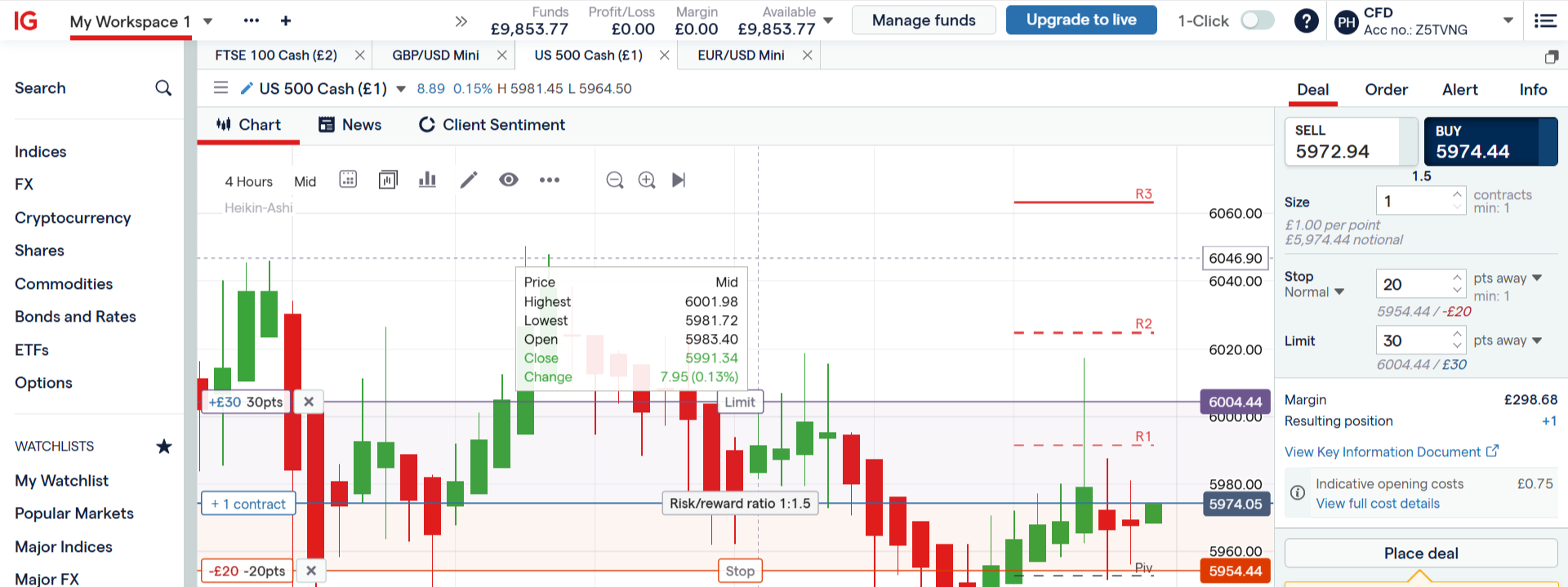Switch to the Info tab

1533,90
